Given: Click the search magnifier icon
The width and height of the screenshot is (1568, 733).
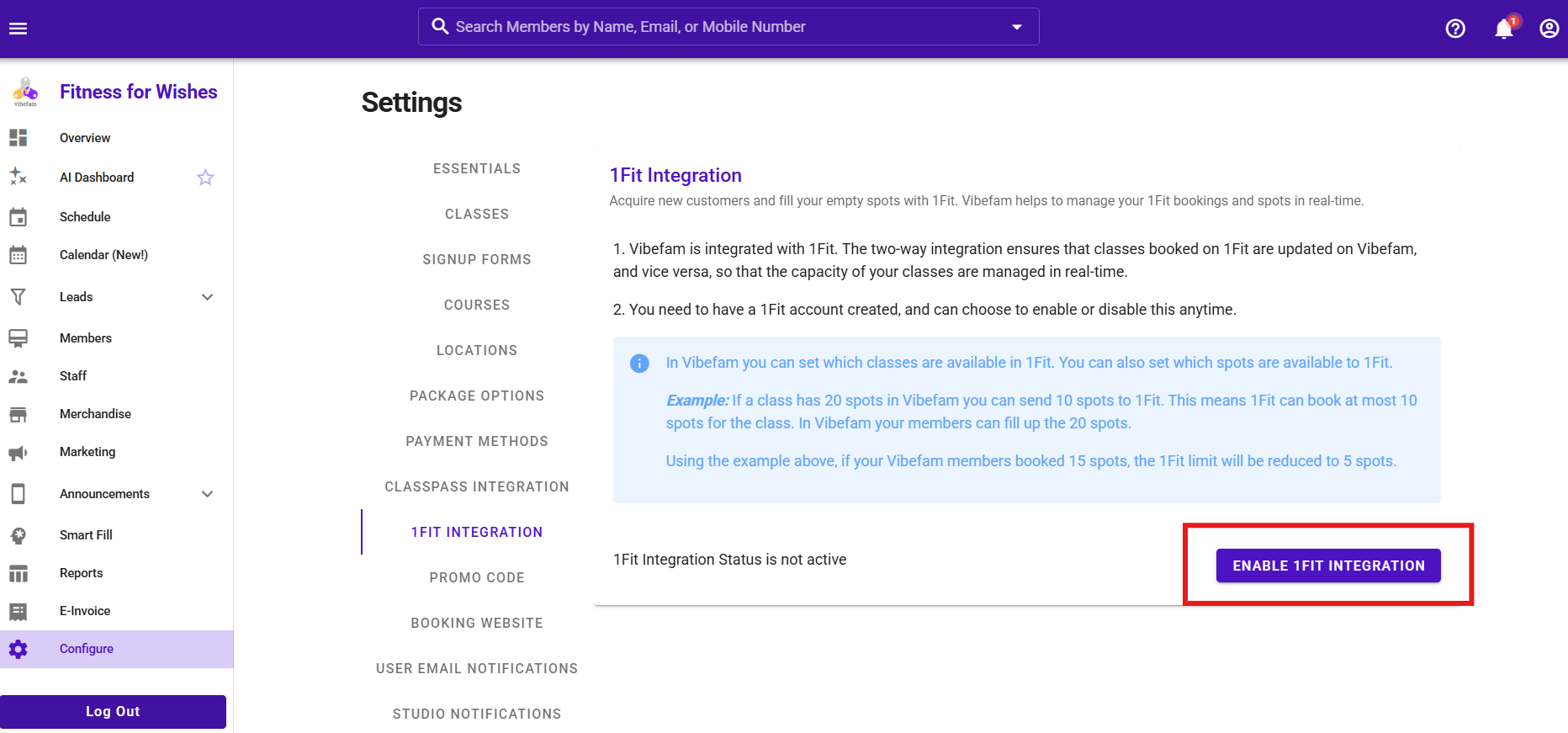Looking at the screenshot, I should 440,26.
